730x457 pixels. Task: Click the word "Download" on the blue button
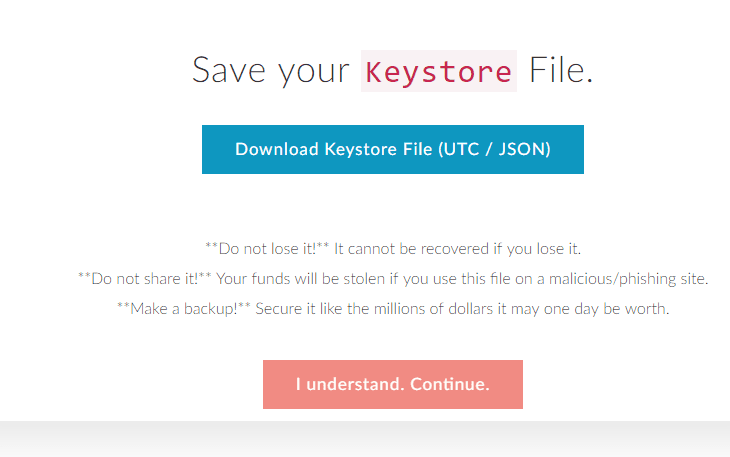click(276, 149)
